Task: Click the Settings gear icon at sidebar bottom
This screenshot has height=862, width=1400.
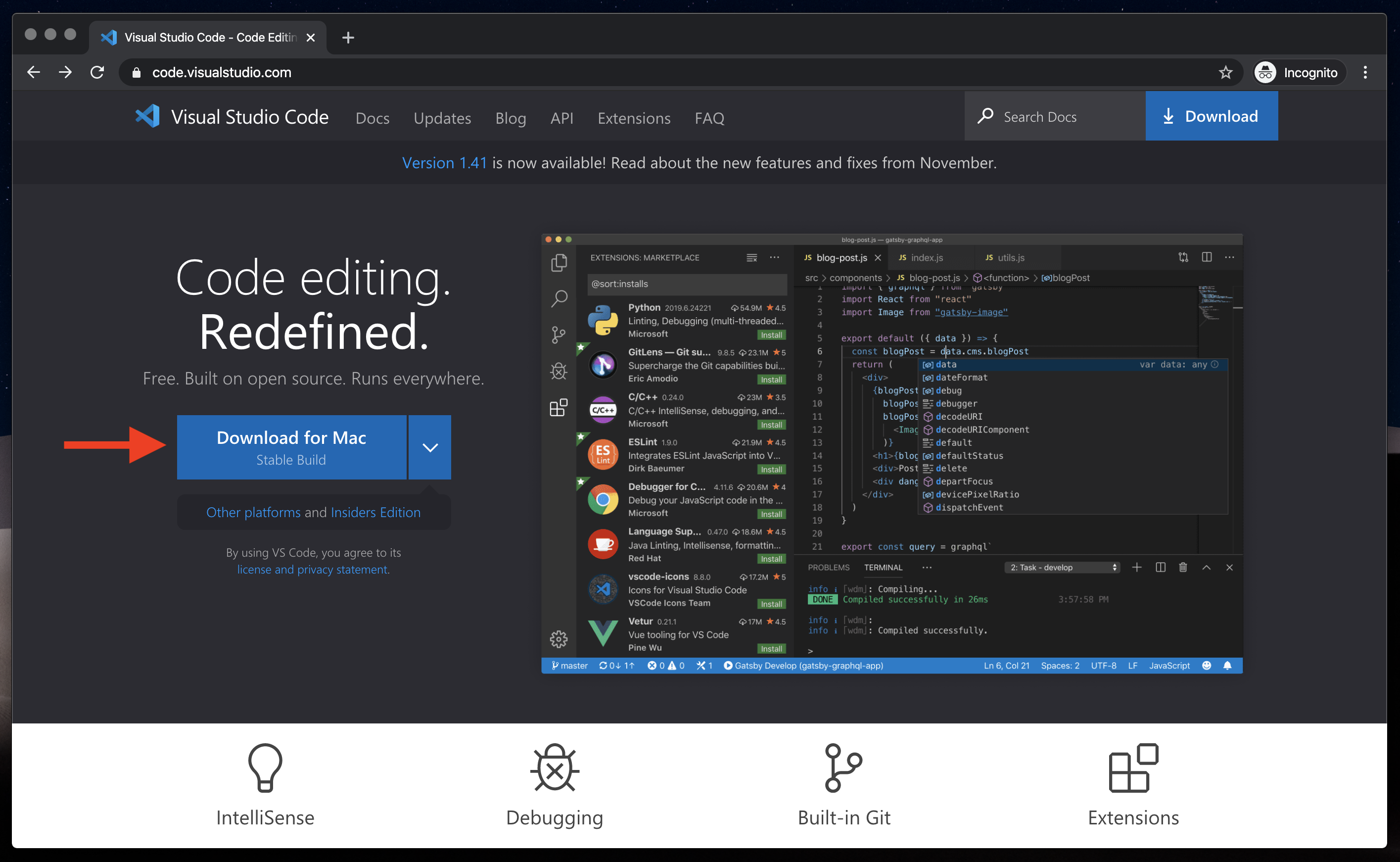Action: [x=558, y=637]
